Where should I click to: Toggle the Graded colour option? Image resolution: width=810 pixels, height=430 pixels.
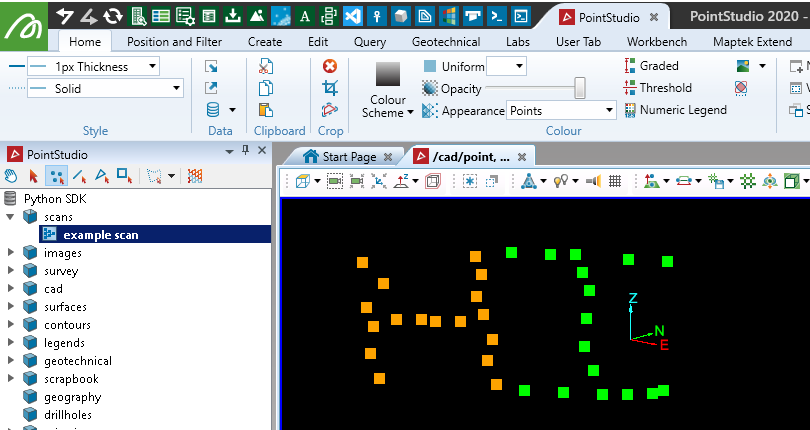click(651, 66)
